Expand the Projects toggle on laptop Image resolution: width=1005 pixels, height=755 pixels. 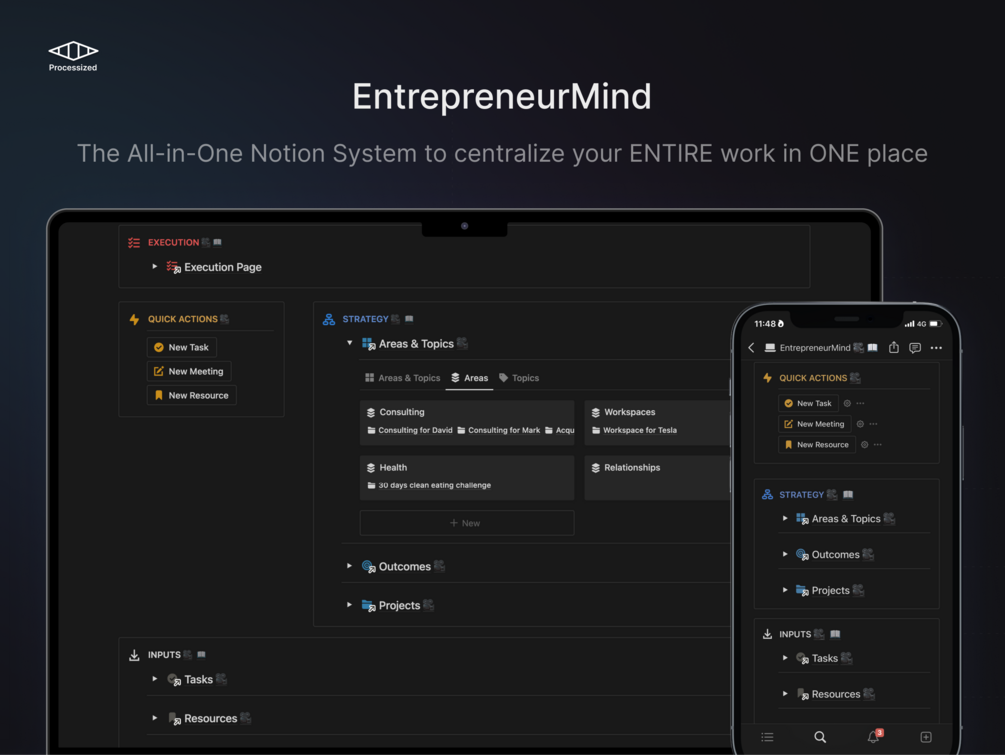349,605
